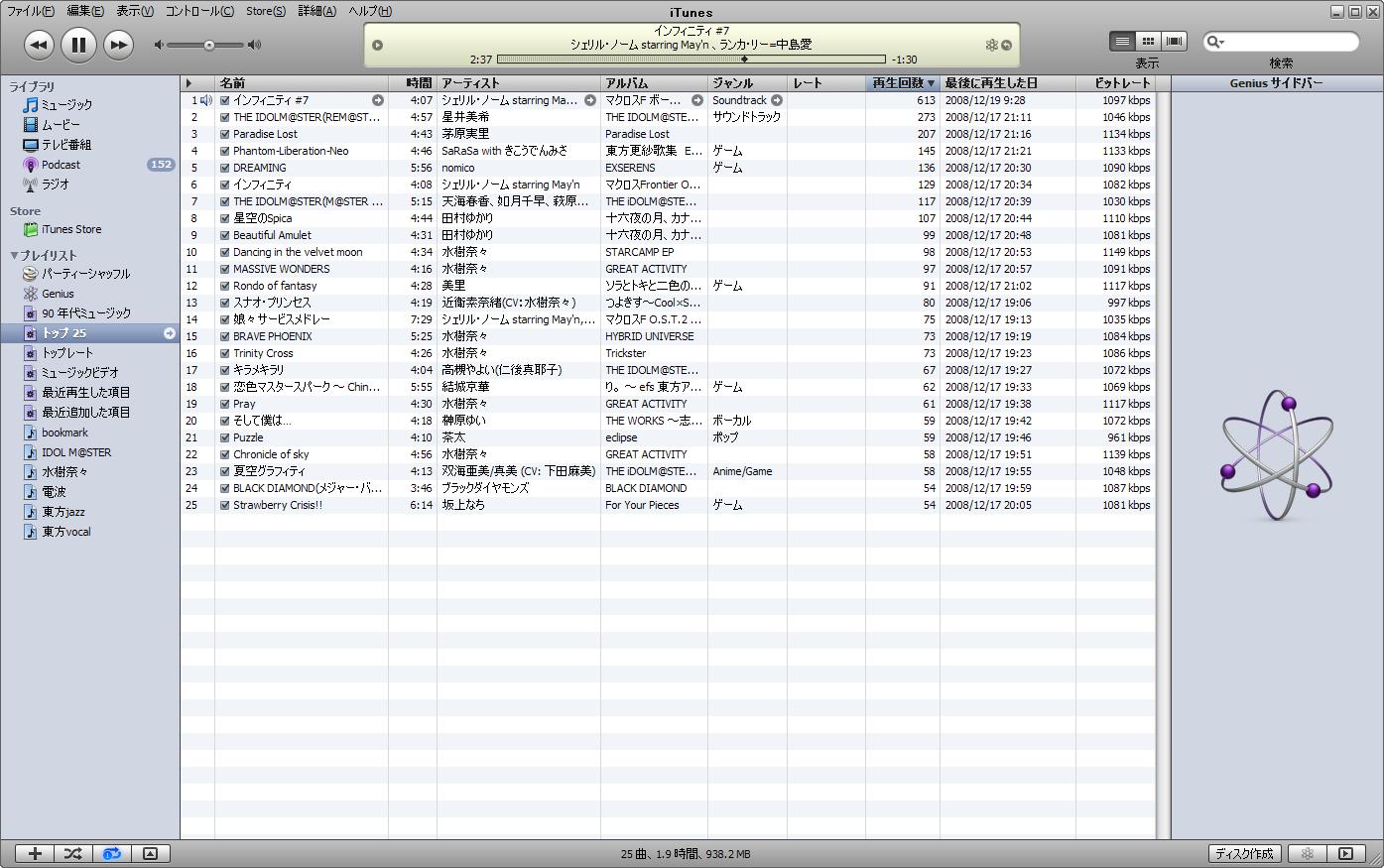Open the コントロール menu
Viewport: 1384px width, 868px height.
[199, 11]
